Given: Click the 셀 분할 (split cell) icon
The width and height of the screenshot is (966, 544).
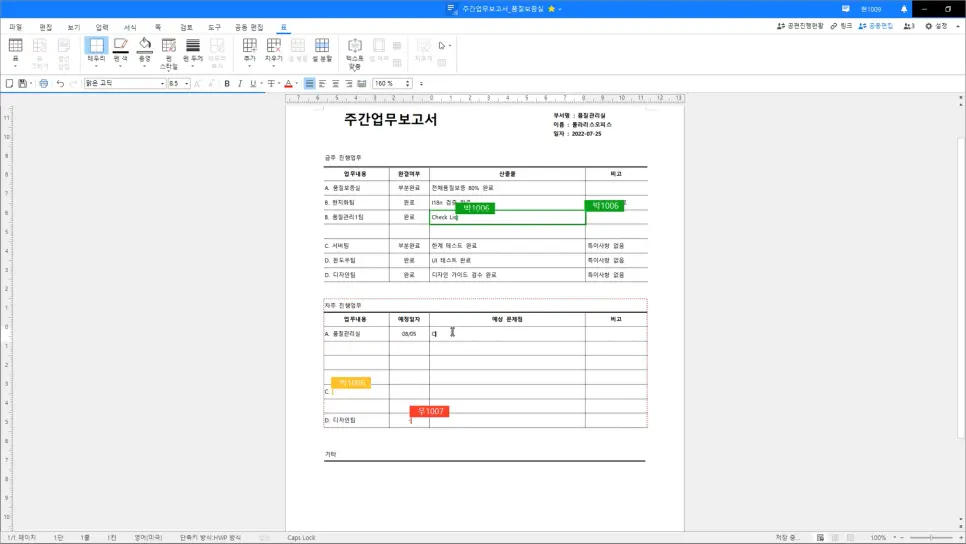Looking at the screenshot, I should 322,45.
